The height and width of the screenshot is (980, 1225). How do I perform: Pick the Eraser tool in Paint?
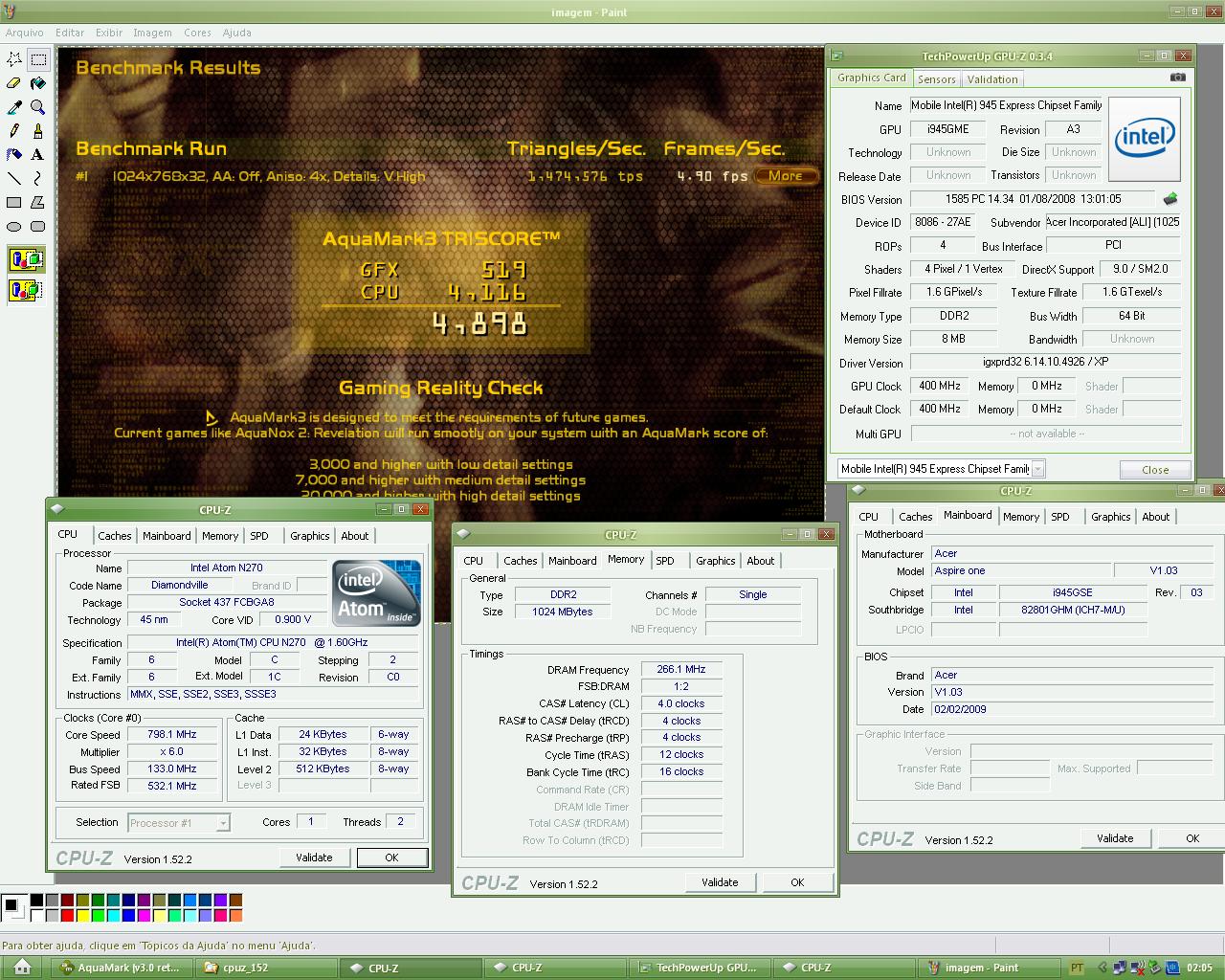14,83
